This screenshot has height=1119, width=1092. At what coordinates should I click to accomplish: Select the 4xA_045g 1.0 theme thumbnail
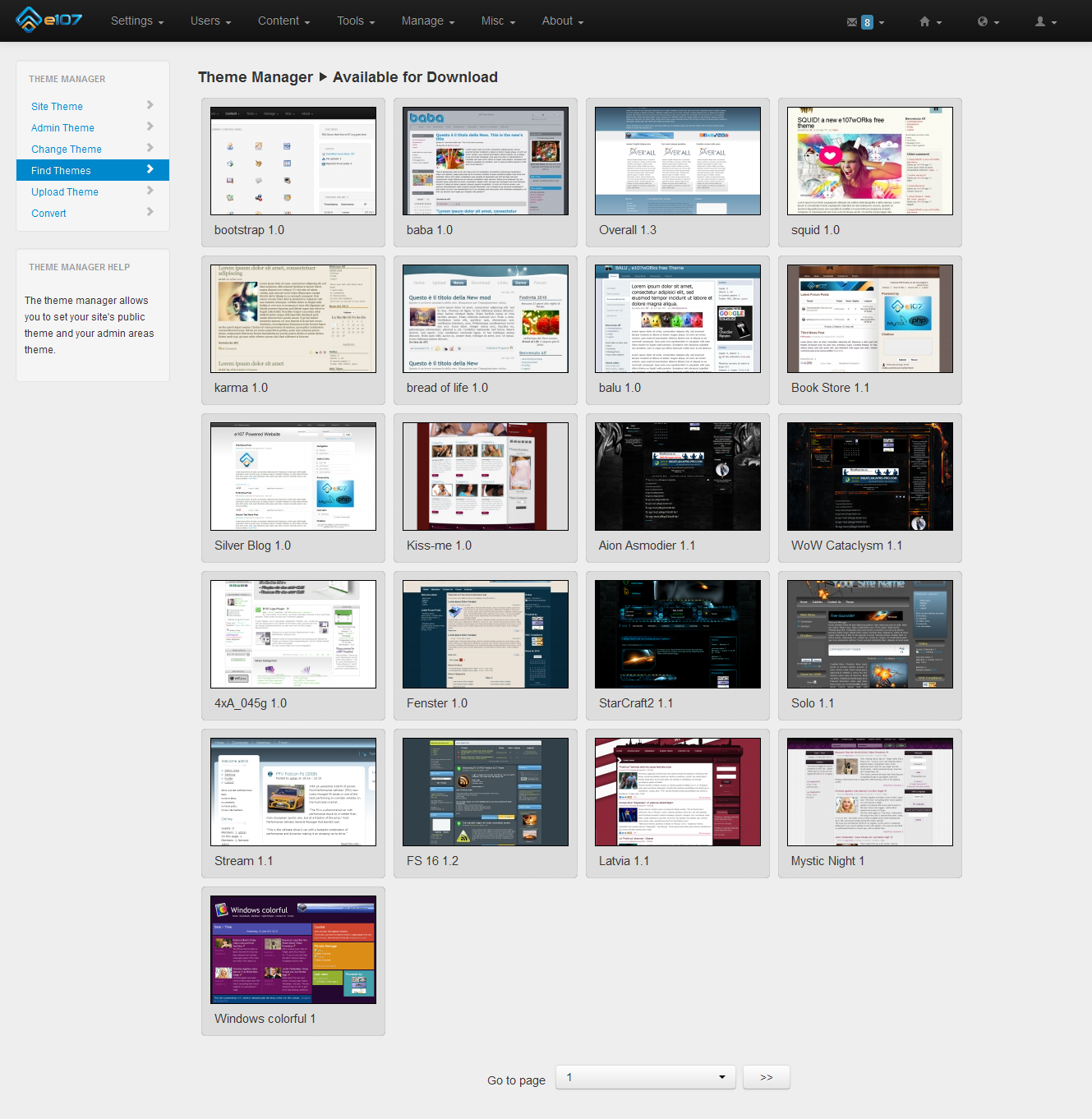click(x=293, y=634)
